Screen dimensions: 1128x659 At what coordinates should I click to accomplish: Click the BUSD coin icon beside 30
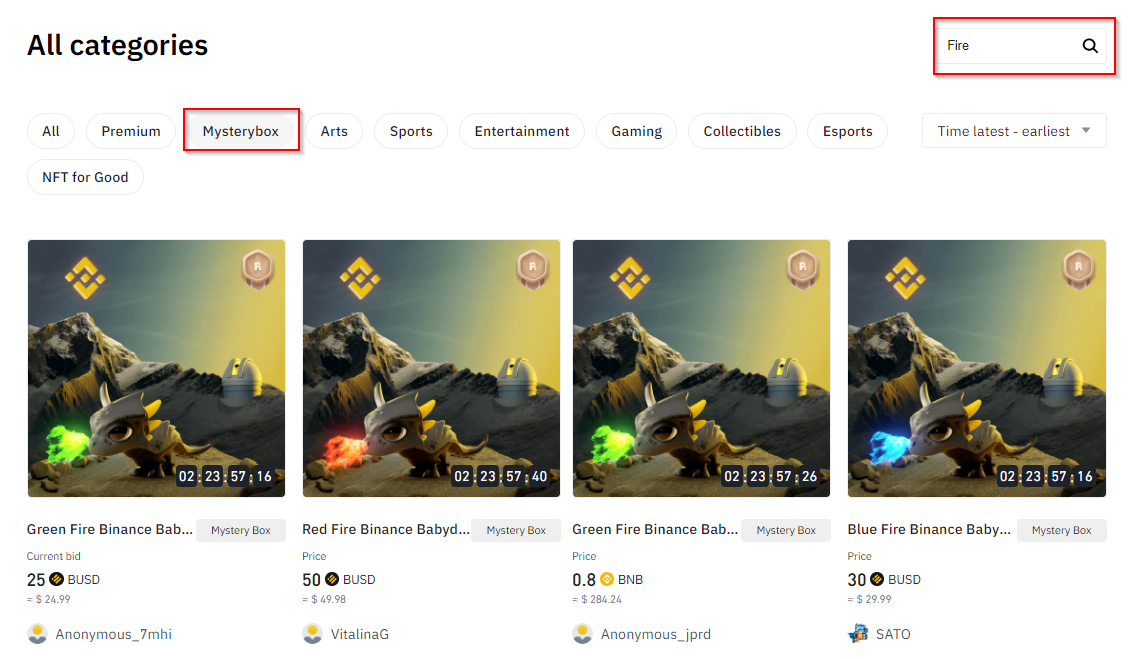click(x=877, y=579)
